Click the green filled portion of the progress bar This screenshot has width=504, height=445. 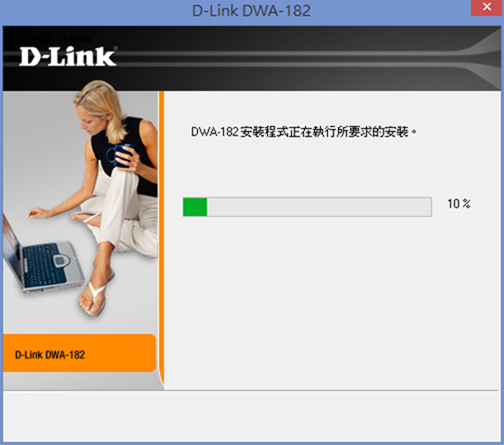pyautogui.click(x=195, y=207)
